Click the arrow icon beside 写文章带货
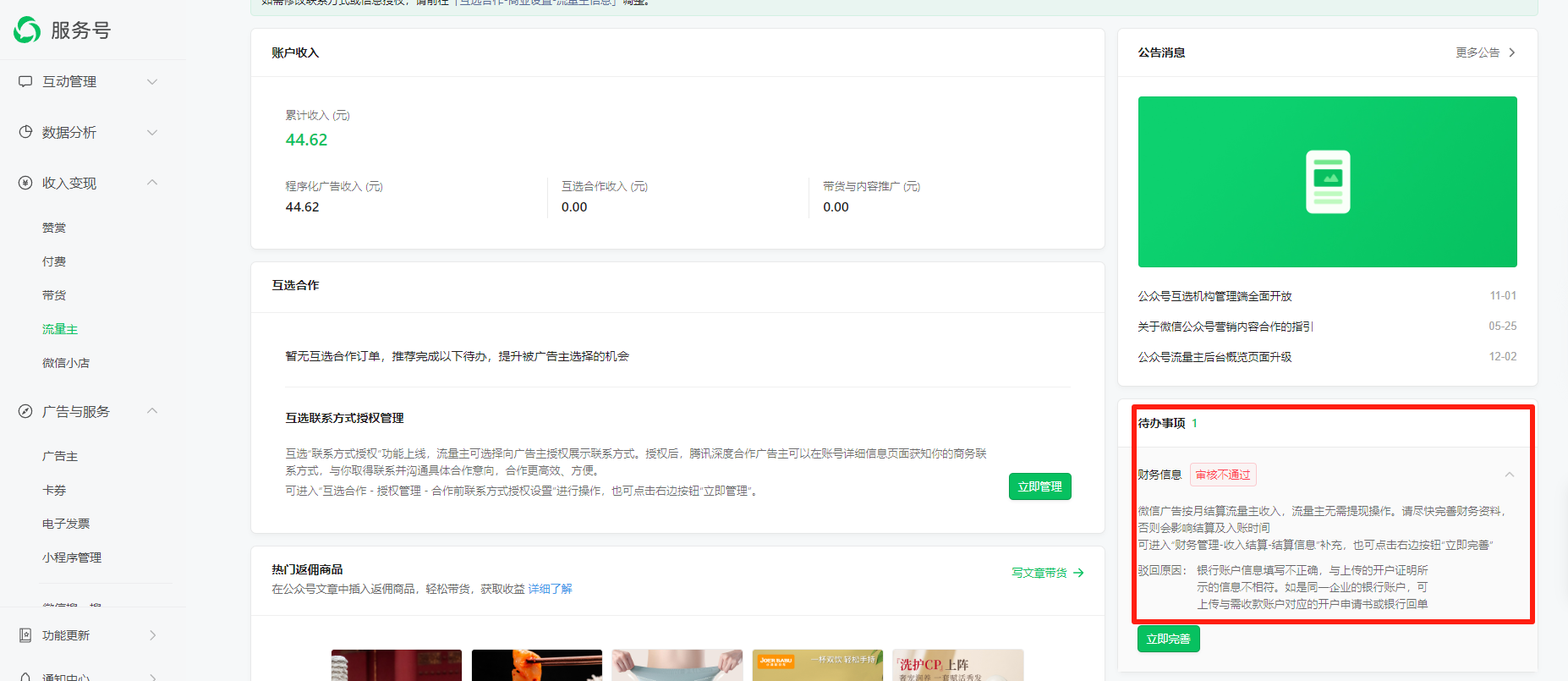The width and height of the screenshot is (1568, 681). click(1078, 573)
